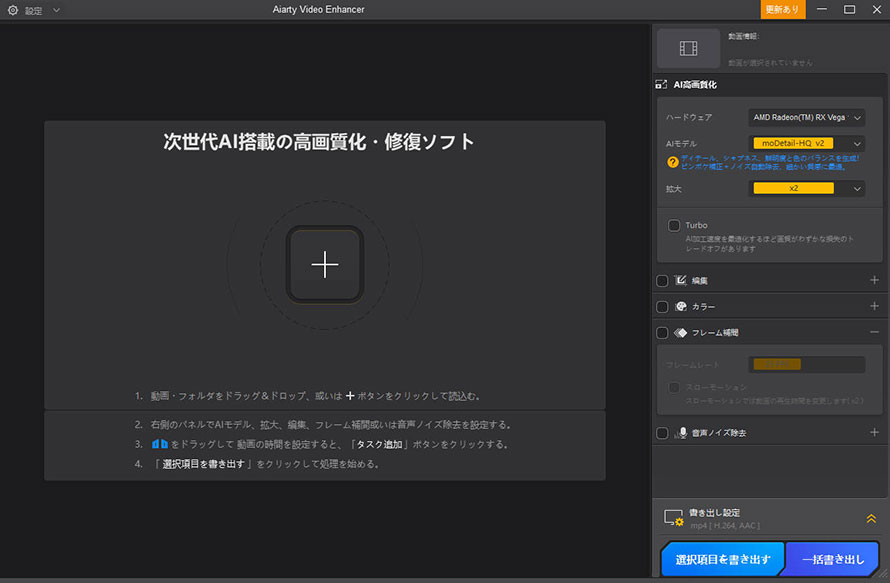
Task: Enable the Turbo checkbox
Action: pyautogui.click(x=674, y=225)
